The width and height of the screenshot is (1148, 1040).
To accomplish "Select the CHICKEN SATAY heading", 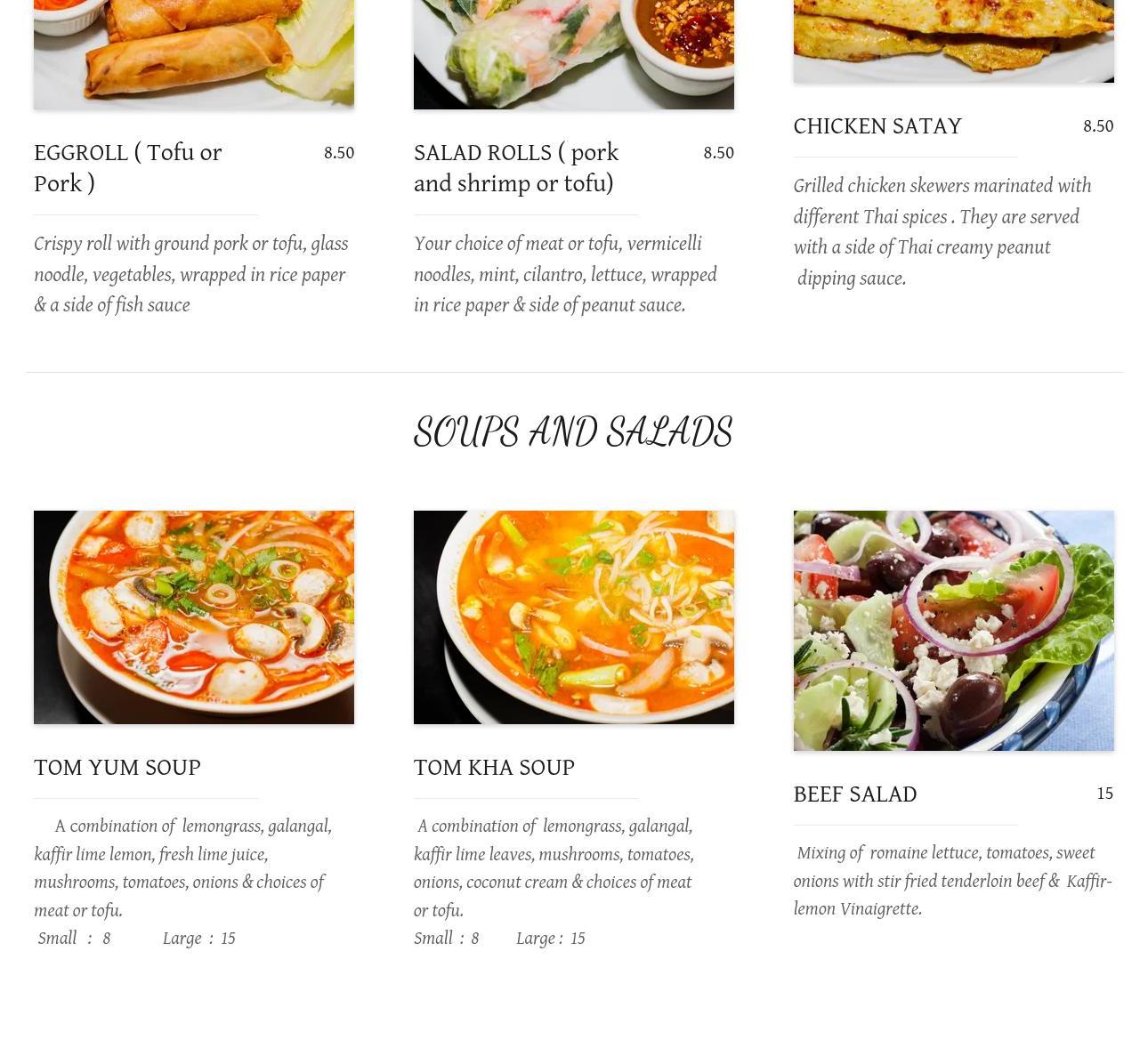I will (877, 126).
